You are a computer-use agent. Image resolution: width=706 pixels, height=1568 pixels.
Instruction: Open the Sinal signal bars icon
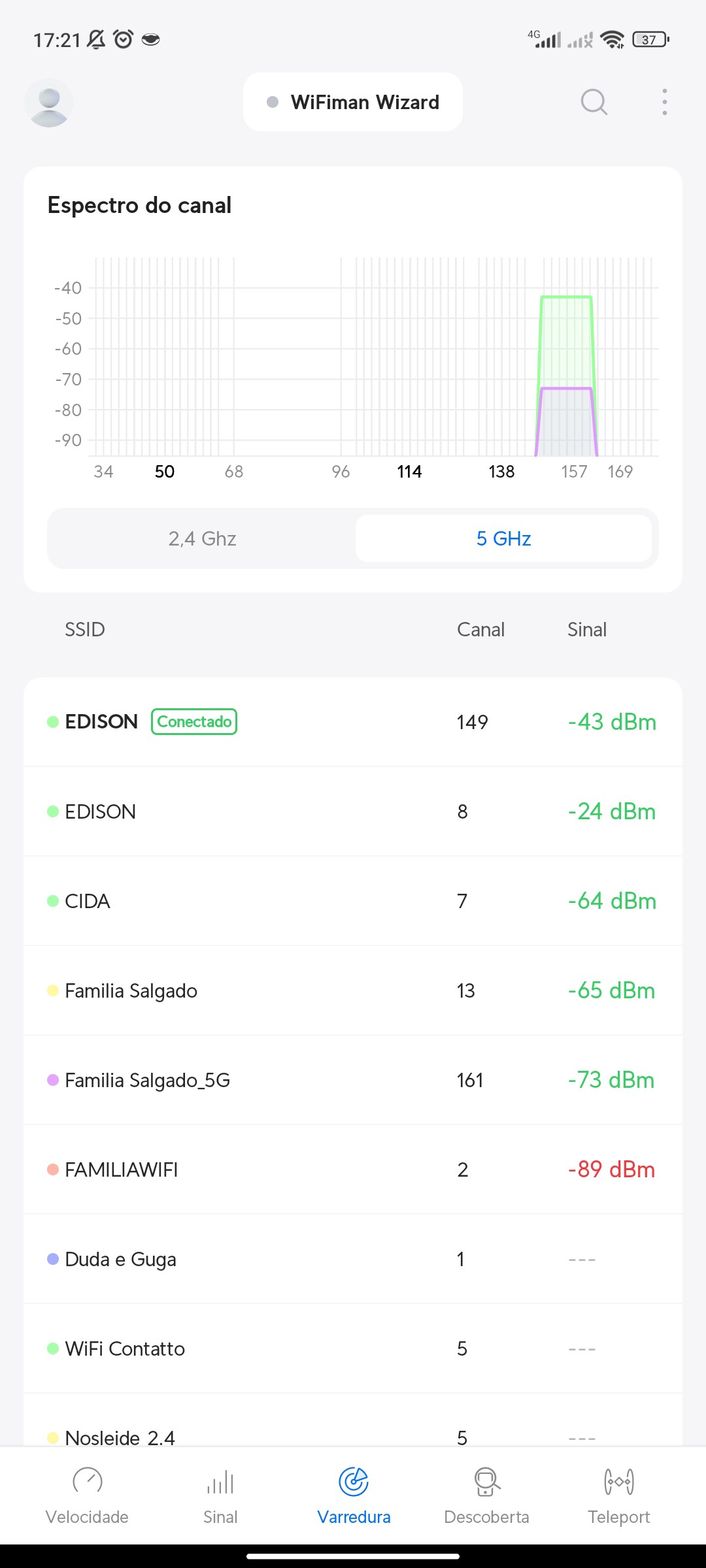click(220, 1481)
